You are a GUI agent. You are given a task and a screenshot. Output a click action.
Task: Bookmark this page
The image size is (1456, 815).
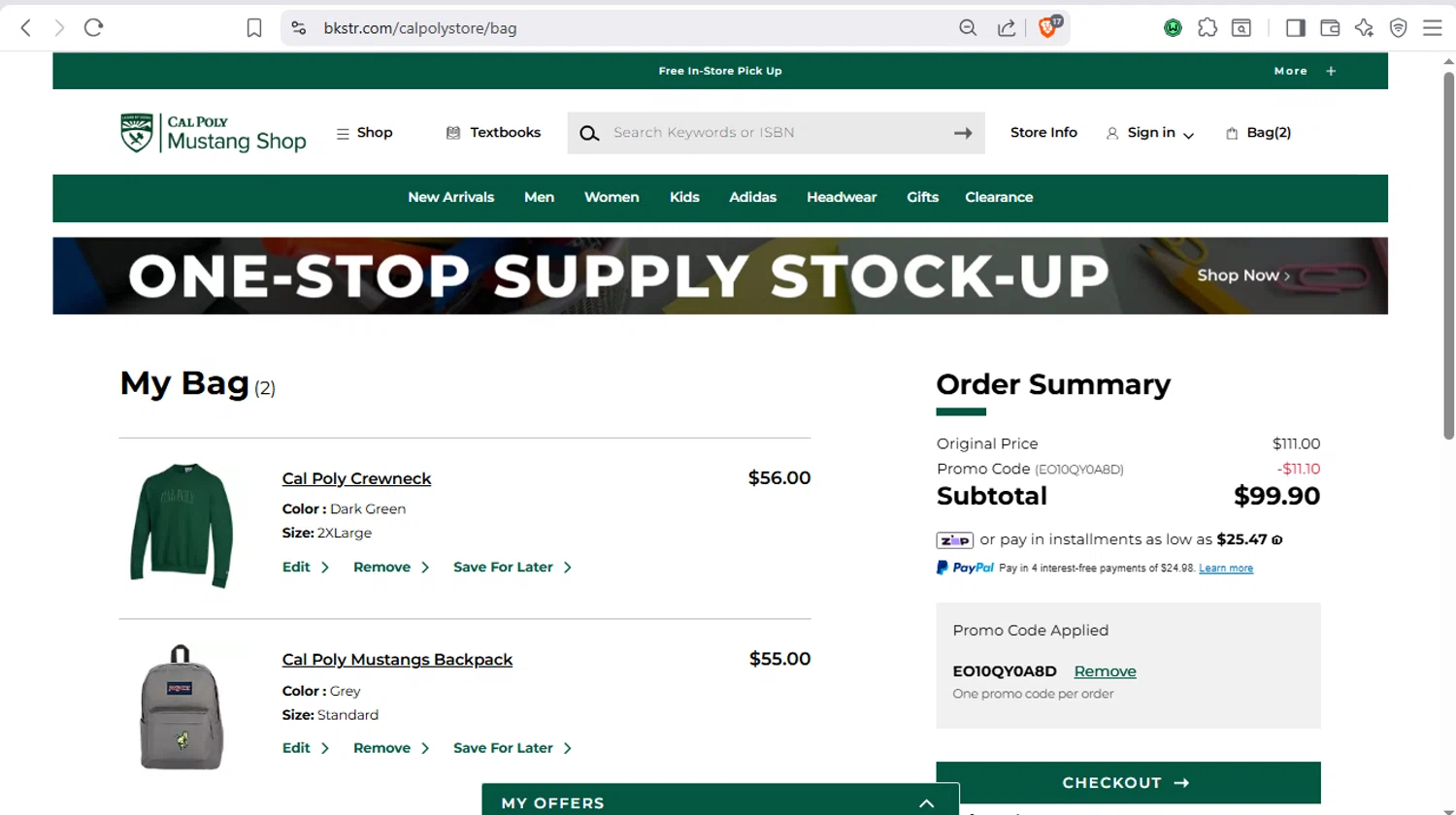pos(254,28)
